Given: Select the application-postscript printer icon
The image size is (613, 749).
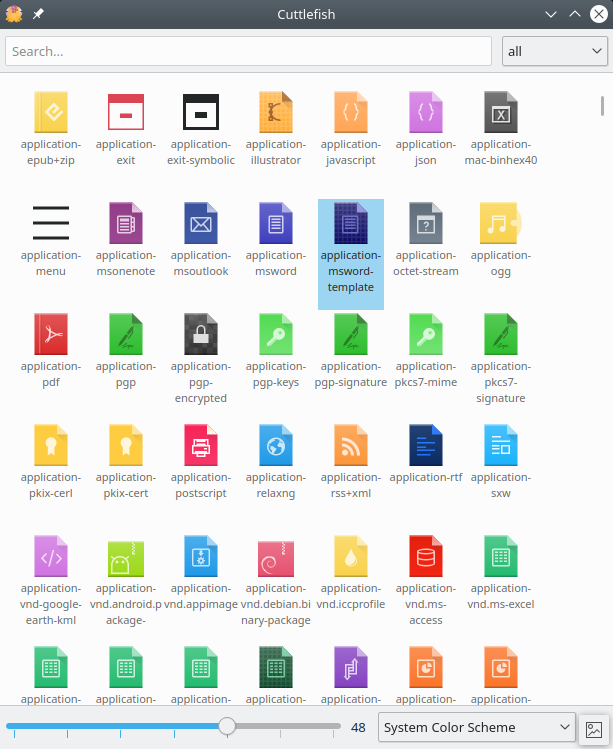Looking at the screenshot, I should (x=200, y=445).
